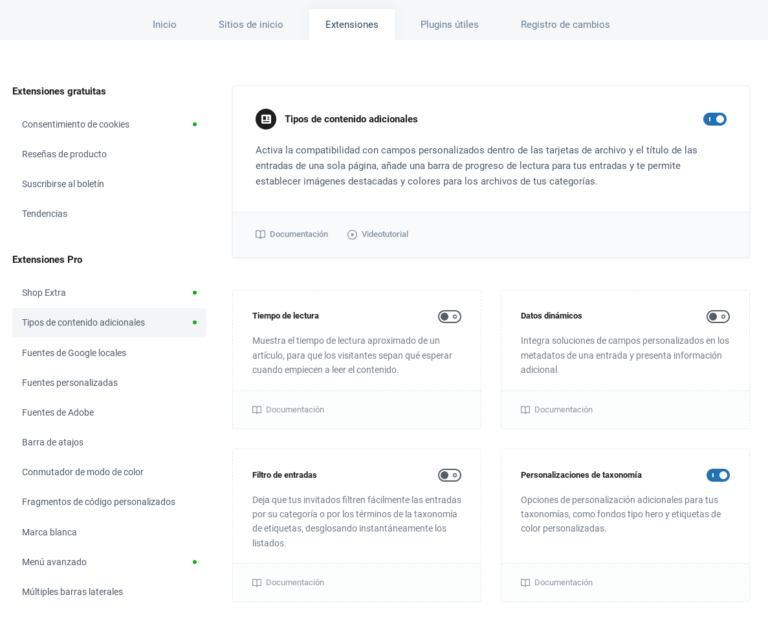Select Fragmentos de código personalizados
Image resolution: width=768 pixels, height=617 pixels.
click(x=109, y=502)
